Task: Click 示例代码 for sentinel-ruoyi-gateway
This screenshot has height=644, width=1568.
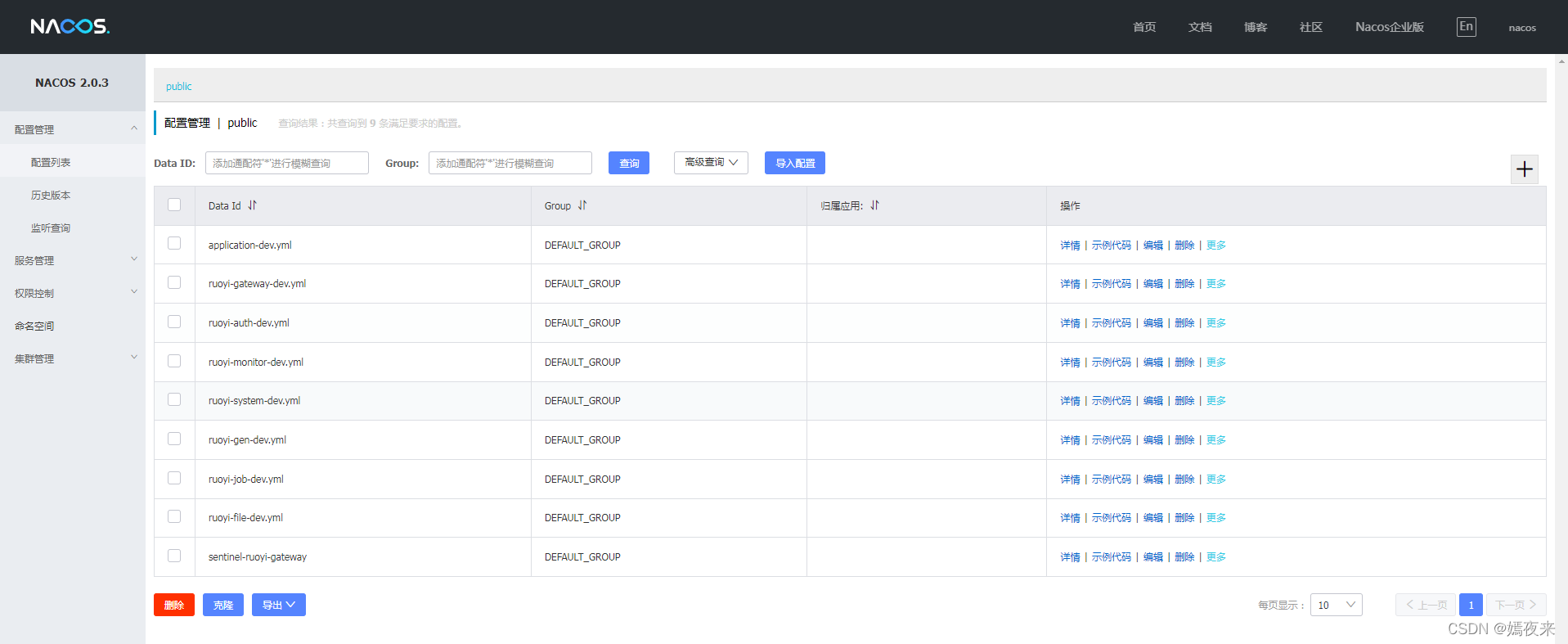Action: 1112,557
